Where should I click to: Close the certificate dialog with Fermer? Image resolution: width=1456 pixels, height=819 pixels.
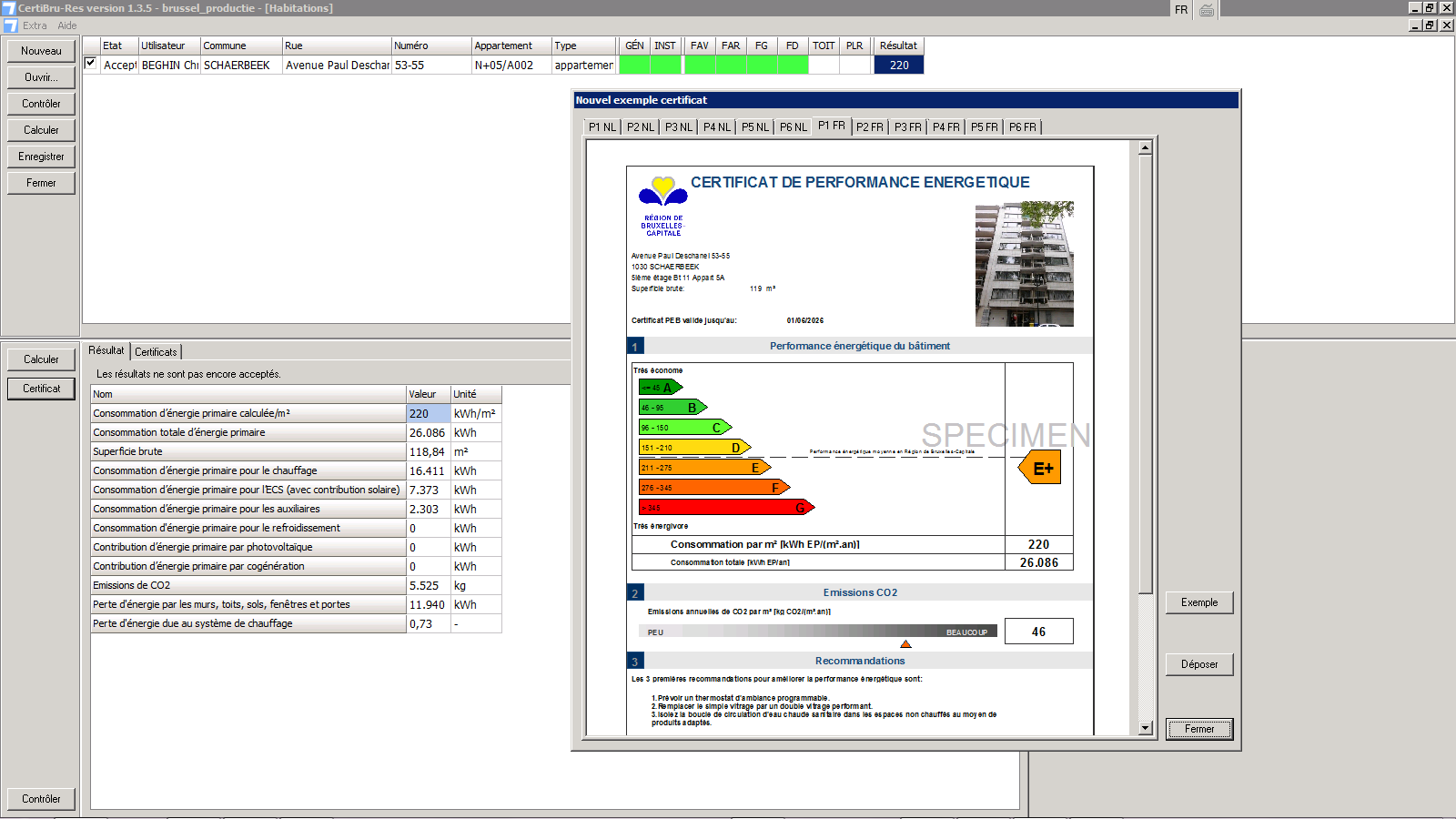pyautogui.click(x=1198, y=729)
